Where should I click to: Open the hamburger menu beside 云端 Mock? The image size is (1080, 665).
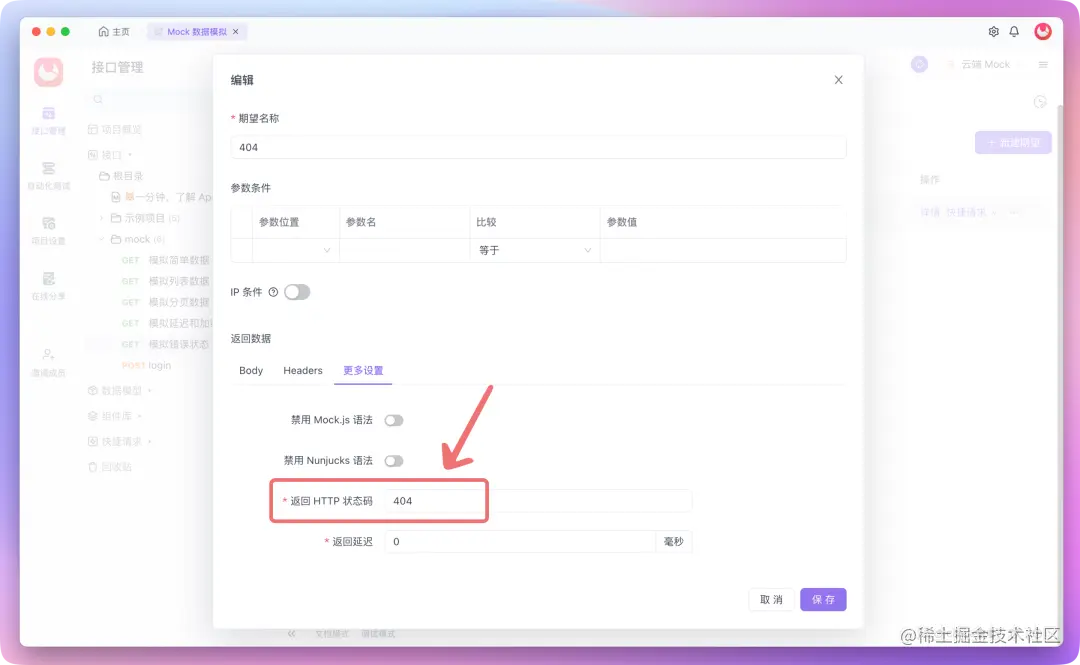[1043, 64]
